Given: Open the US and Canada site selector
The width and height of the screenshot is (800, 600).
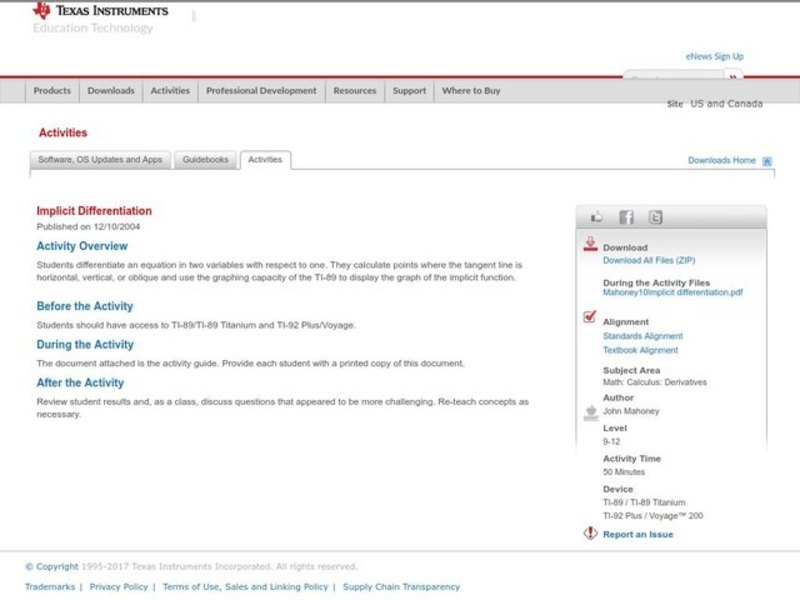Looking at the screenshot, I should click(726, 104).
